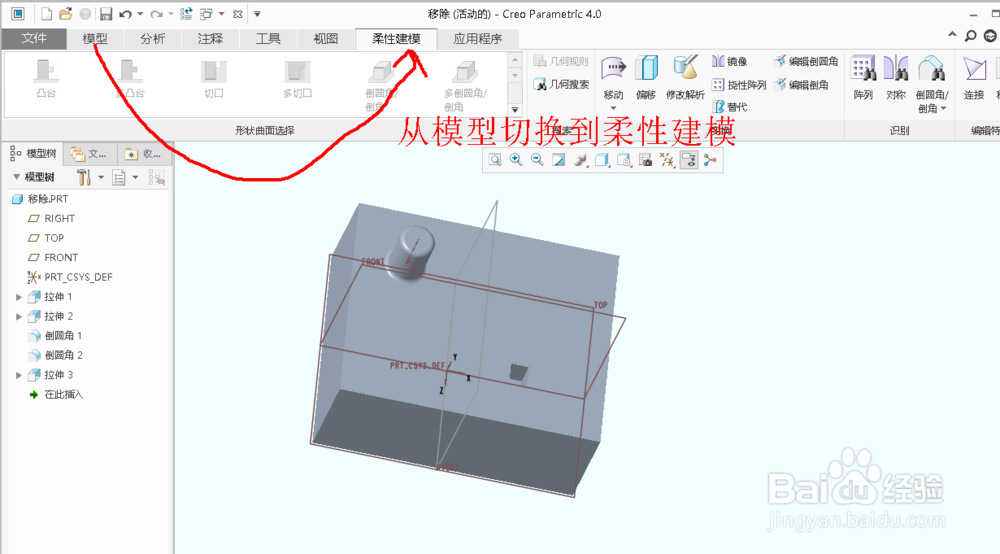The height and width of the screenshot is (554, 1000).
Task: Switch to the 模型 tab
Action: click(x=95, y=39)
